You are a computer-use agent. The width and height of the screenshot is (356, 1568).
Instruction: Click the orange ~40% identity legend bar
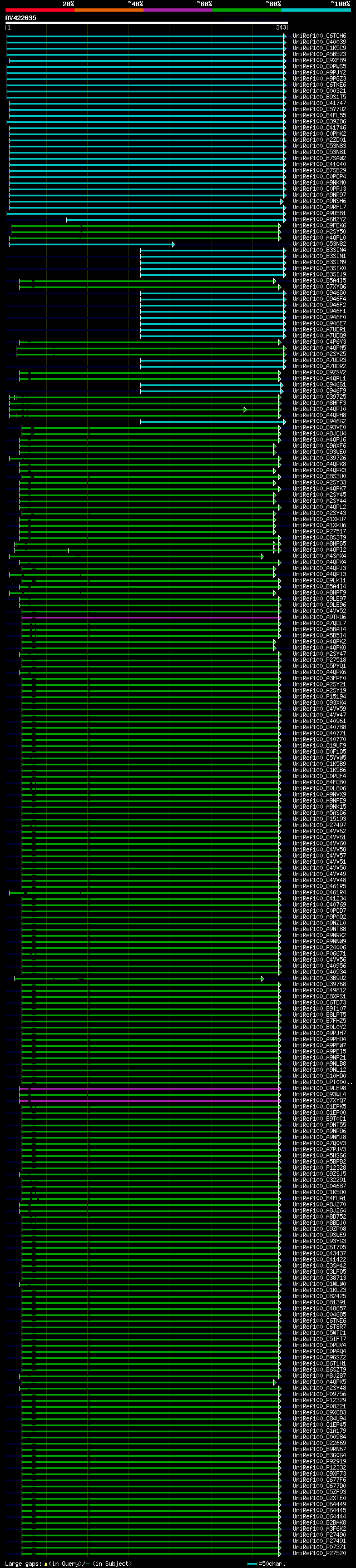coord(109,10)
